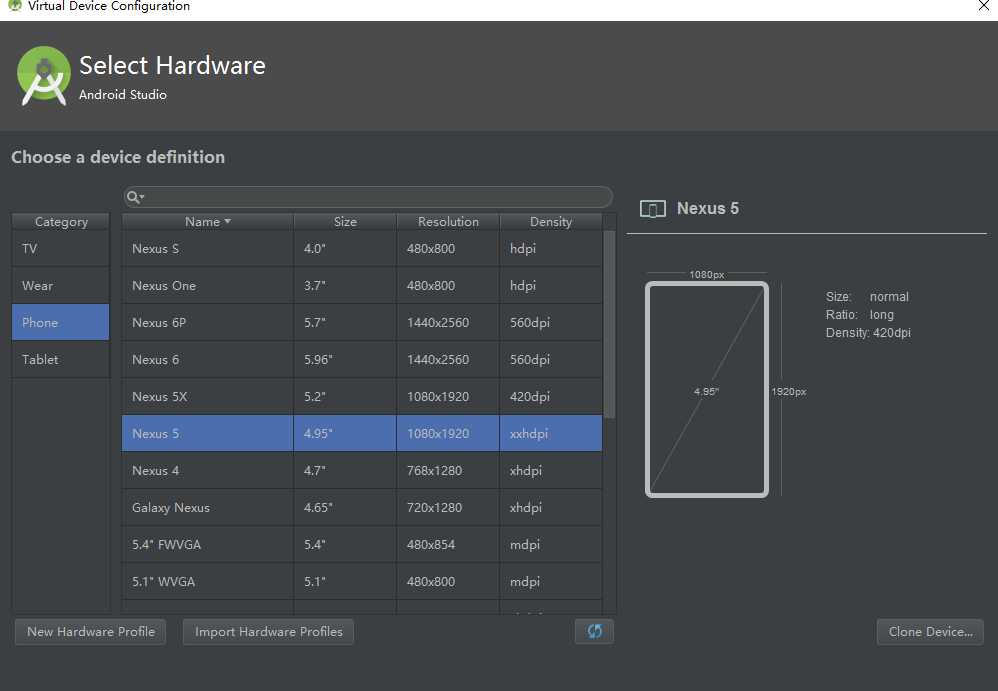998x691 pixels.
Task: Click the refresh device list icon button
Action: [594, 631]
